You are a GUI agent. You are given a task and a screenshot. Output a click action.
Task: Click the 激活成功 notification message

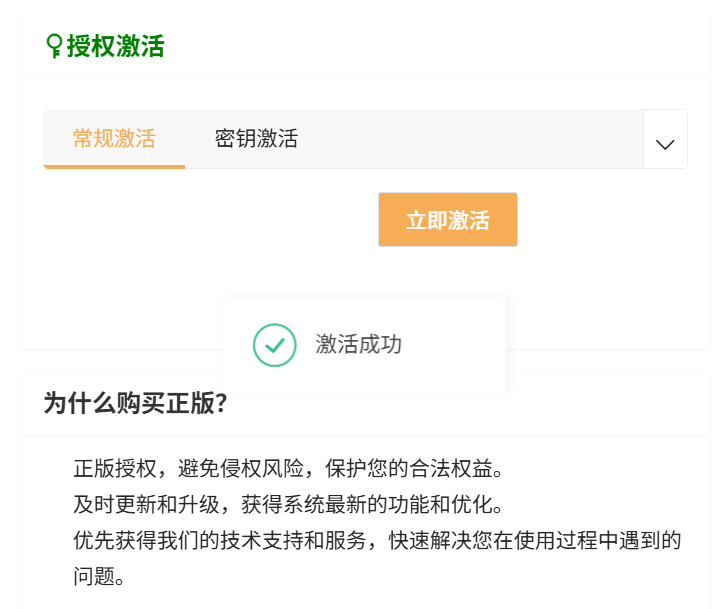coord(358,345)
